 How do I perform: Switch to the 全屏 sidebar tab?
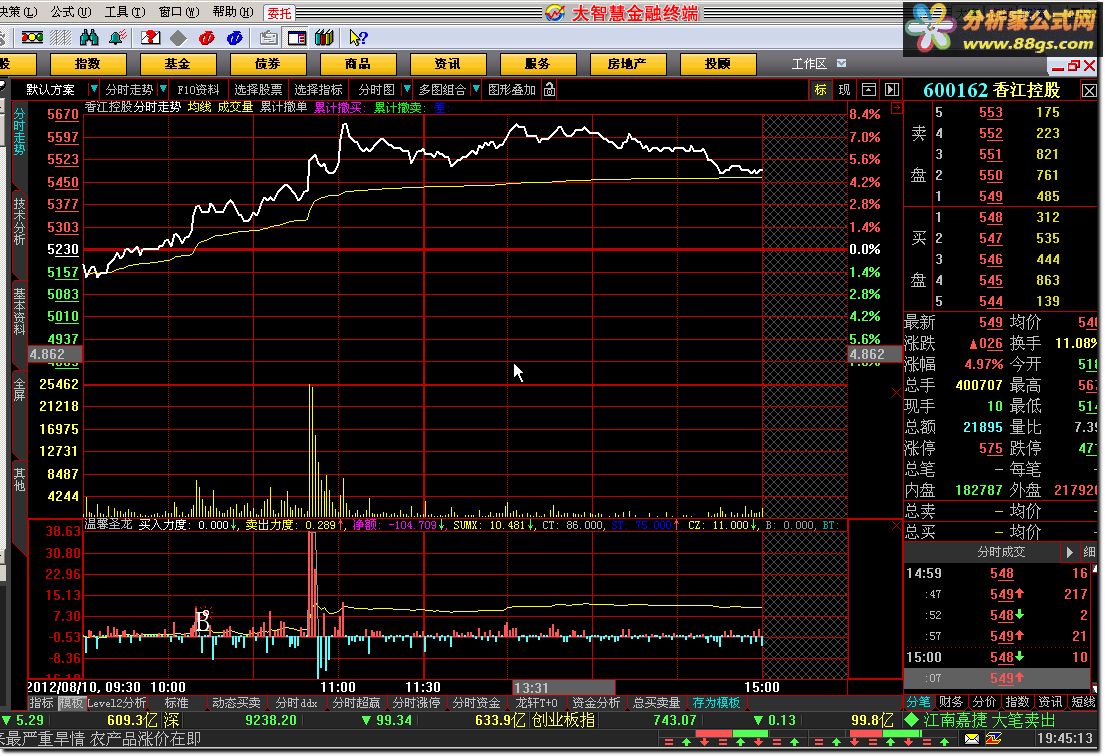[19, 389]
